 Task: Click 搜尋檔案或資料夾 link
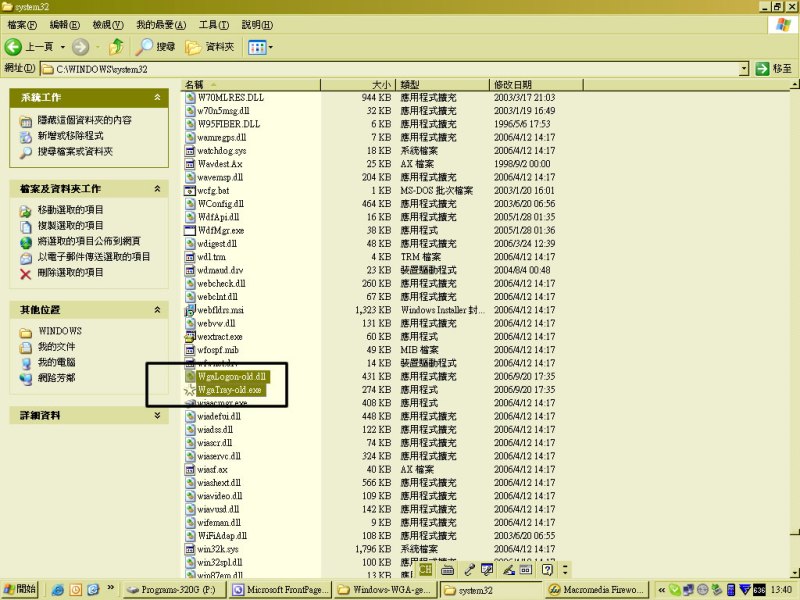tap(75, 152)
